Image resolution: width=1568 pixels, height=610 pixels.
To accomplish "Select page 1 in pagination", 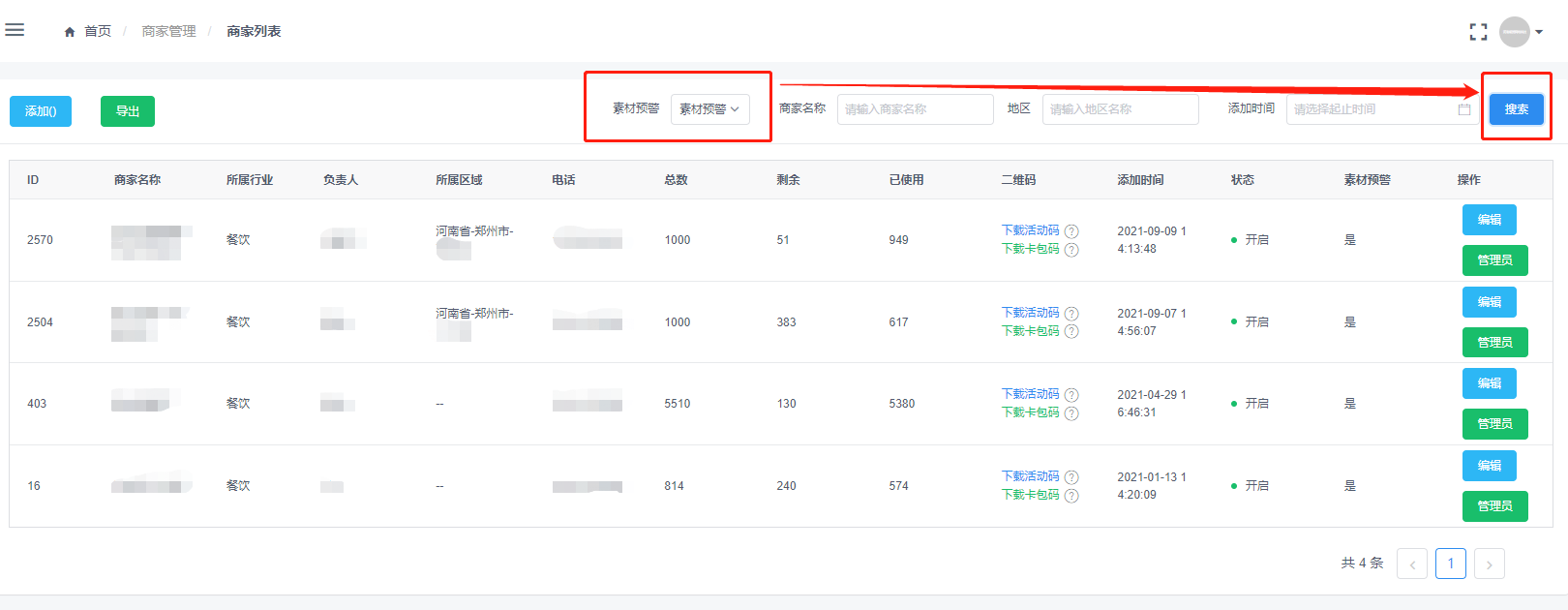I will [x=1450, y=564].
